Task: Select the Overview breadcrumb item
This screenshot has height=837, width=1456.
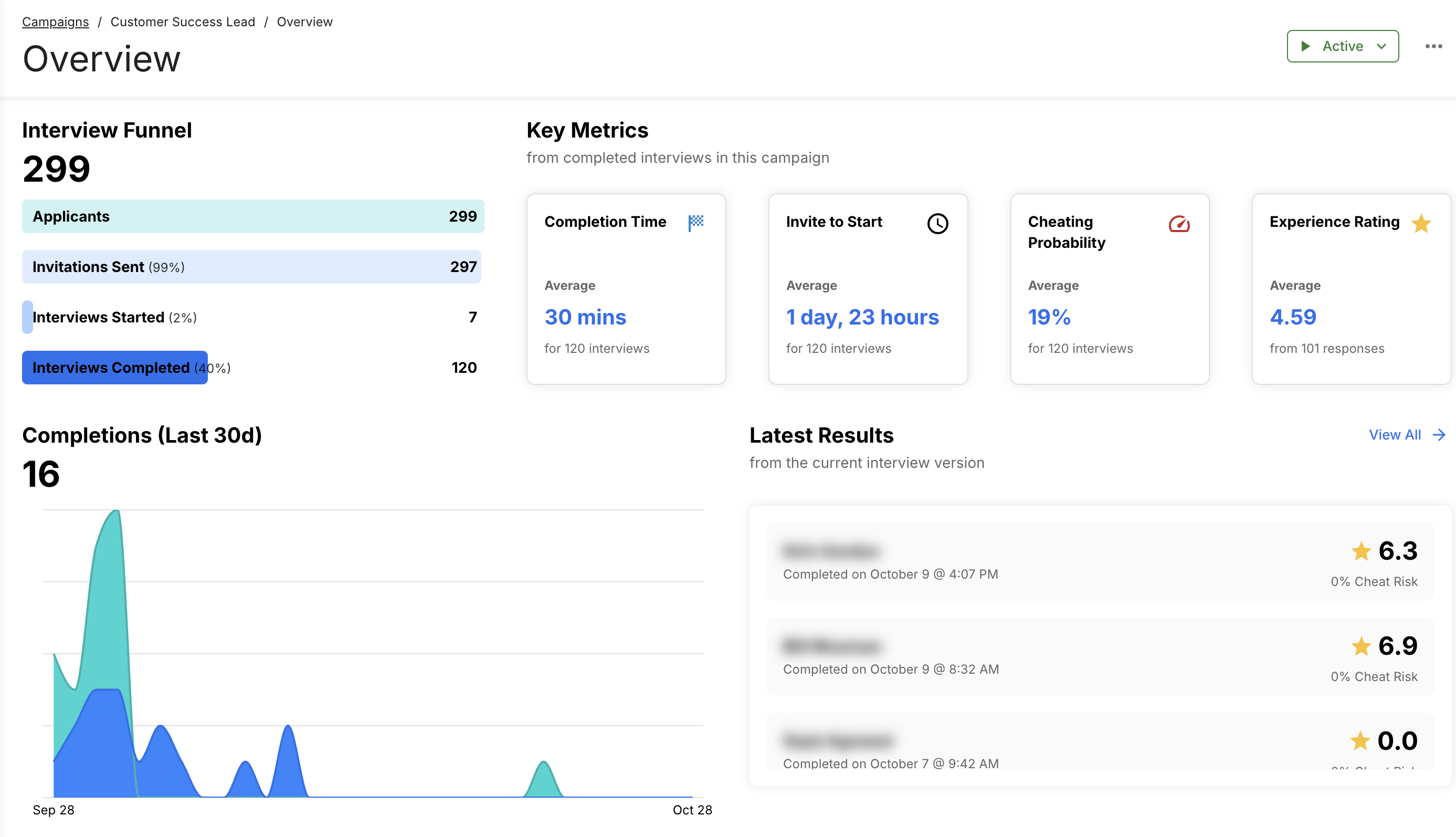Action: click(304, 22)
